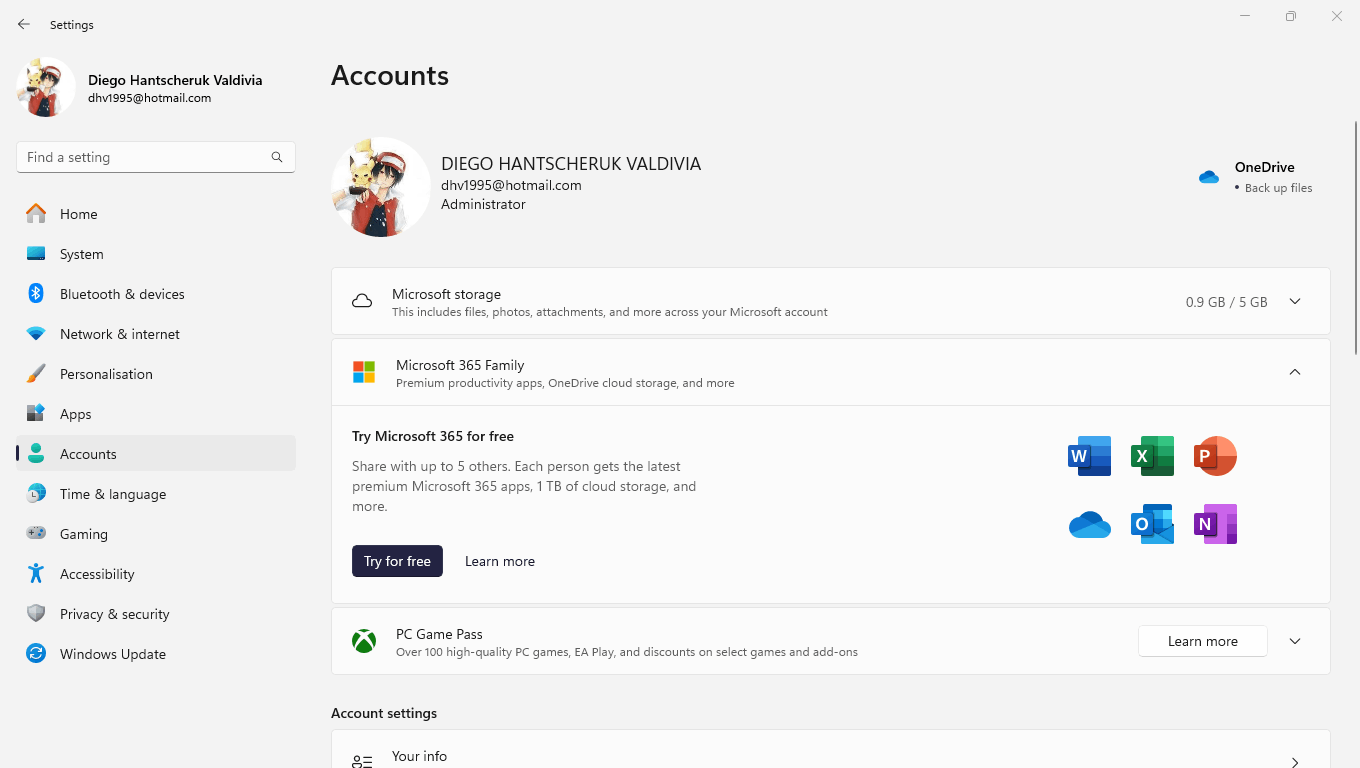
Task: Click the Privacy & security shield icon
Action: (x=36, y=613)
